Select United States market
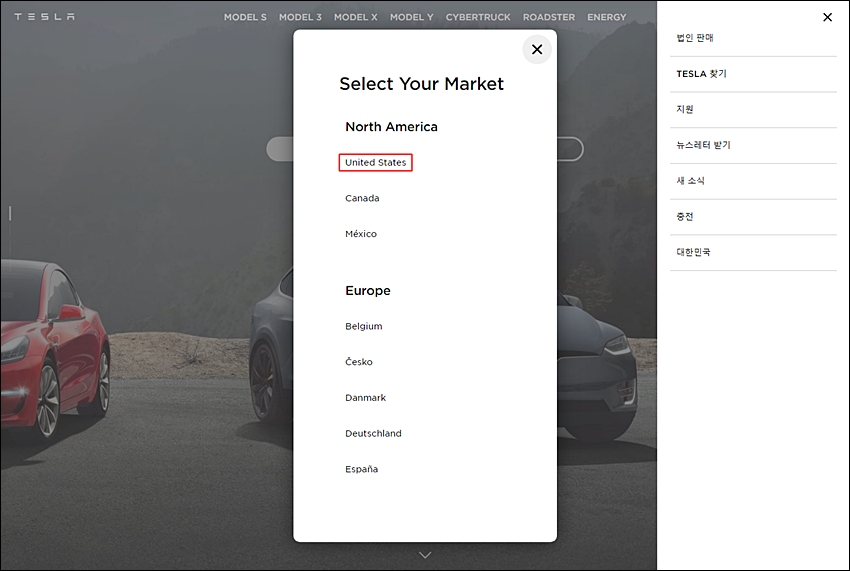The height and width of the screenshot is (571, 850). pyautogui.click(x=376, y=162)
